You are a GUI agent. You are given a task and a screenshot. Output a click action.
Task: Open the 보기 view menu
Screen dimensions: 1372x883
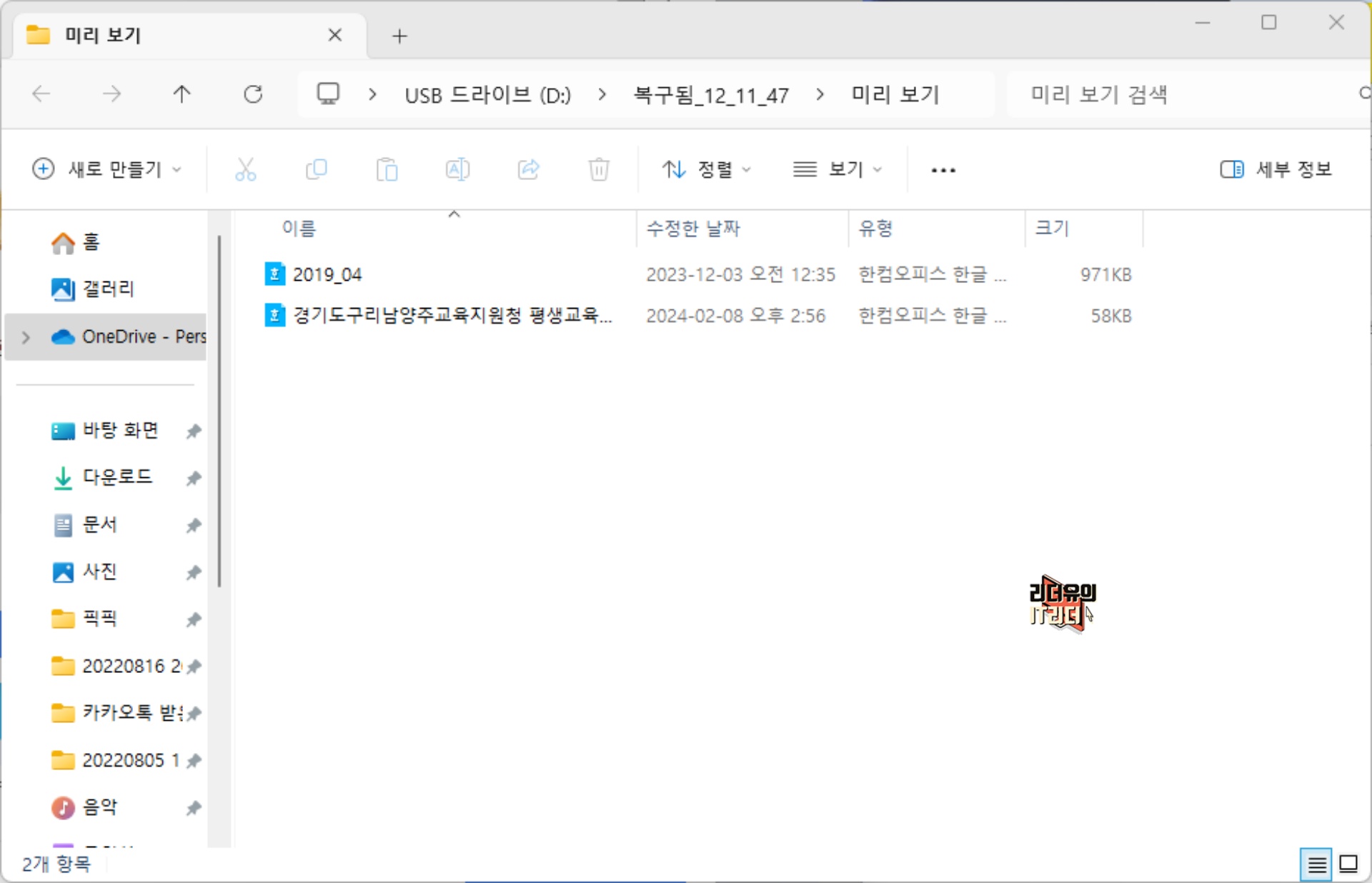[837, 170]
